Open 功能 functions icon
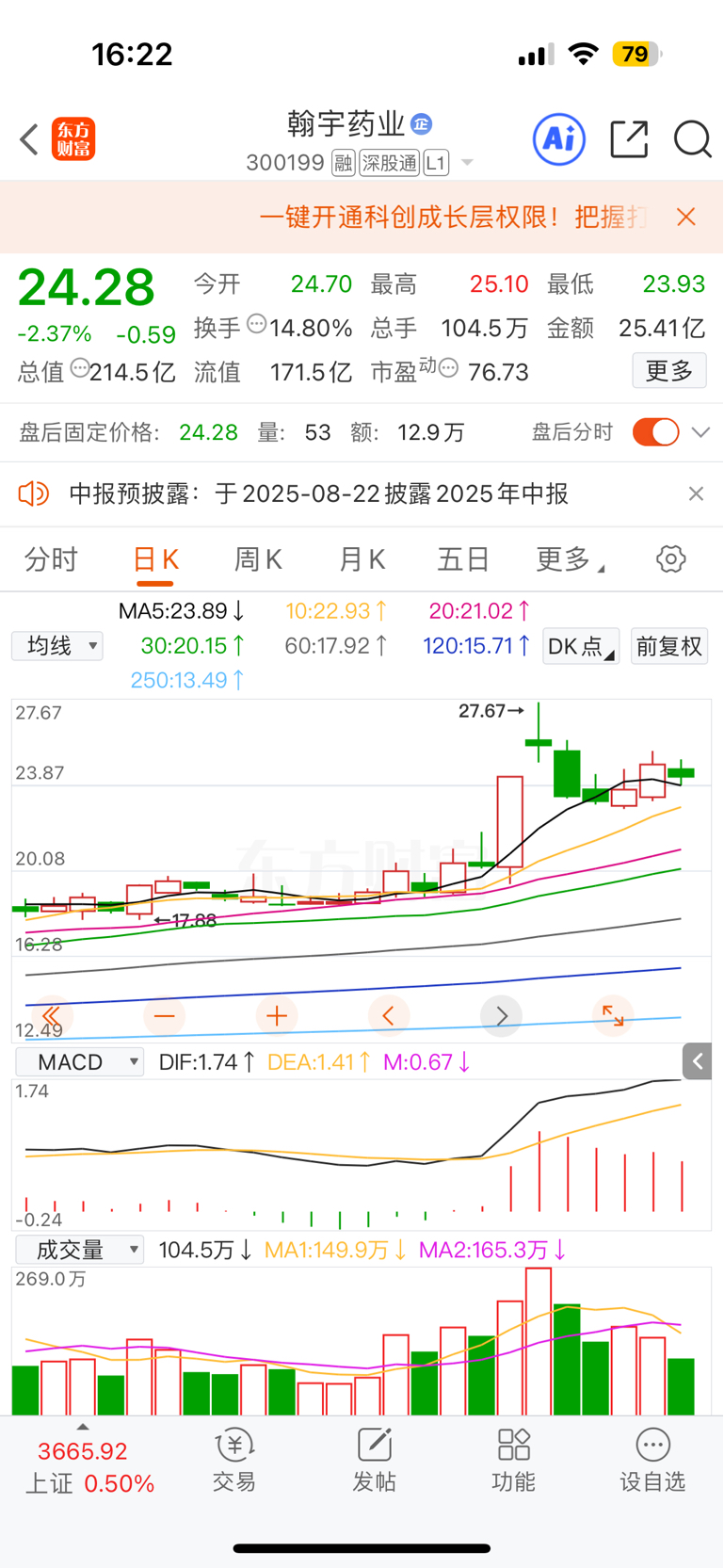 pos(513,1461)
